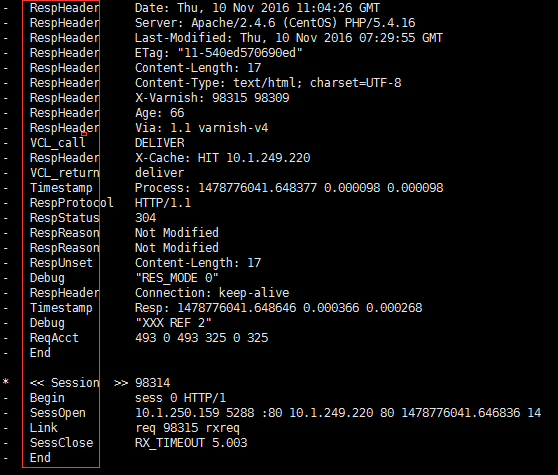Click the RespStatus 304 value
The width and height of the screenshot is (558, 475).
pyautogui.click(x=145, y=217)
